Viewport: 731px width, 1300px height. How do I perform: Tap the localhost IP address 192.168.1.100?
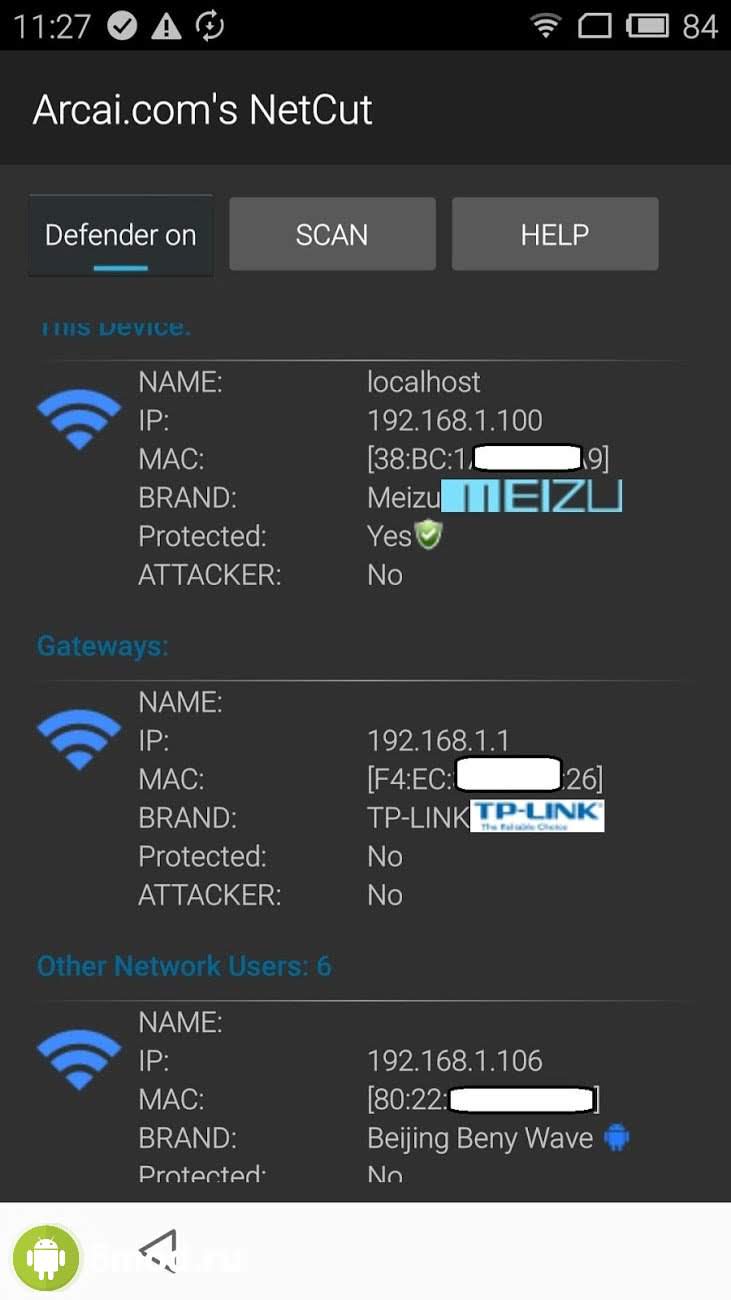(x=455, y=420)
